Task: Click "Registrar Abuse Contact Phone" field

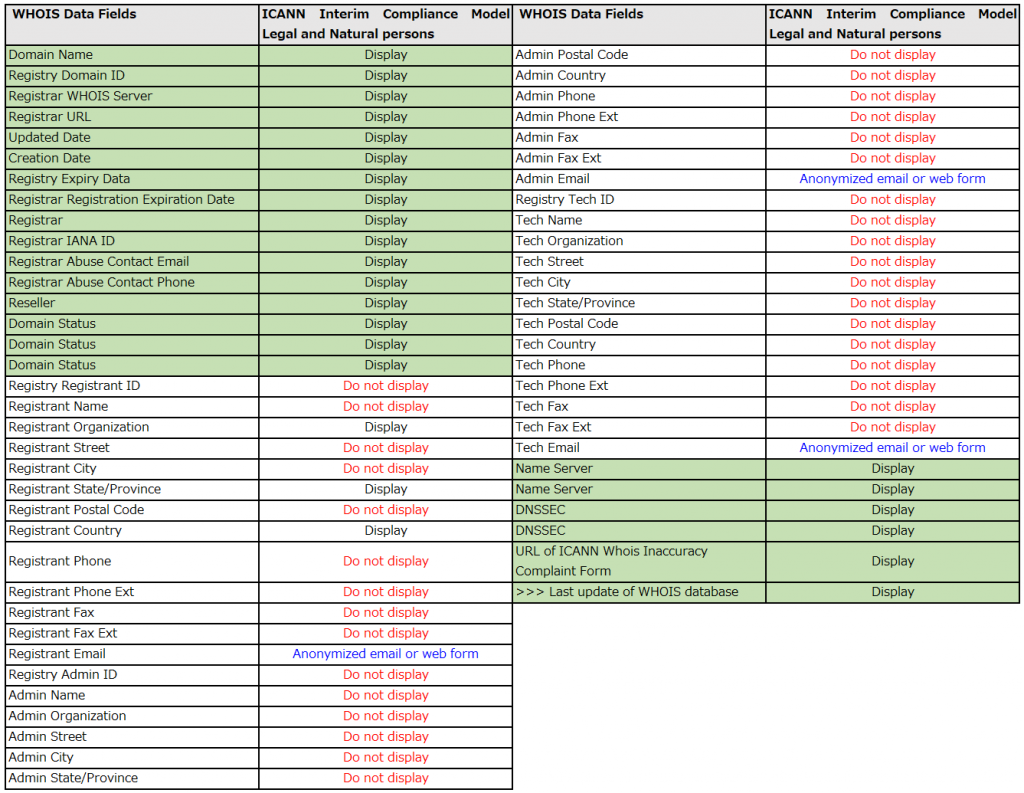Action: coord(132,282)
